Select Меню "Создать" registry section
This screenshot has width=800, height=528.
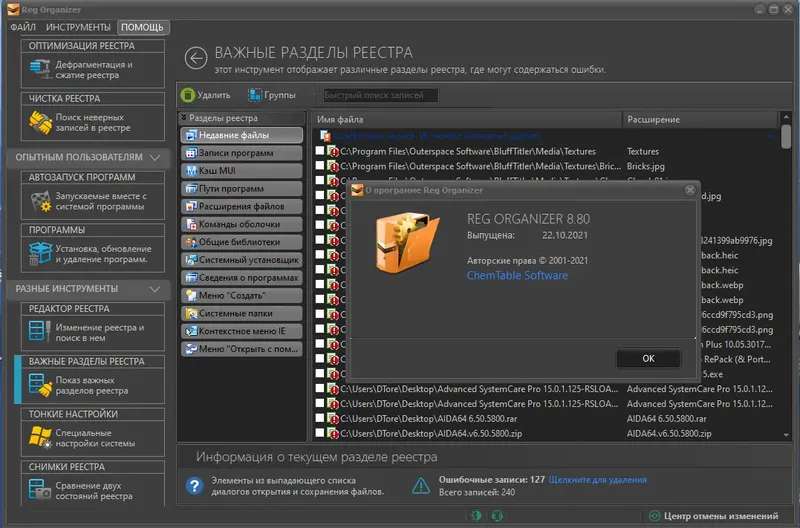tap(241, 296)
